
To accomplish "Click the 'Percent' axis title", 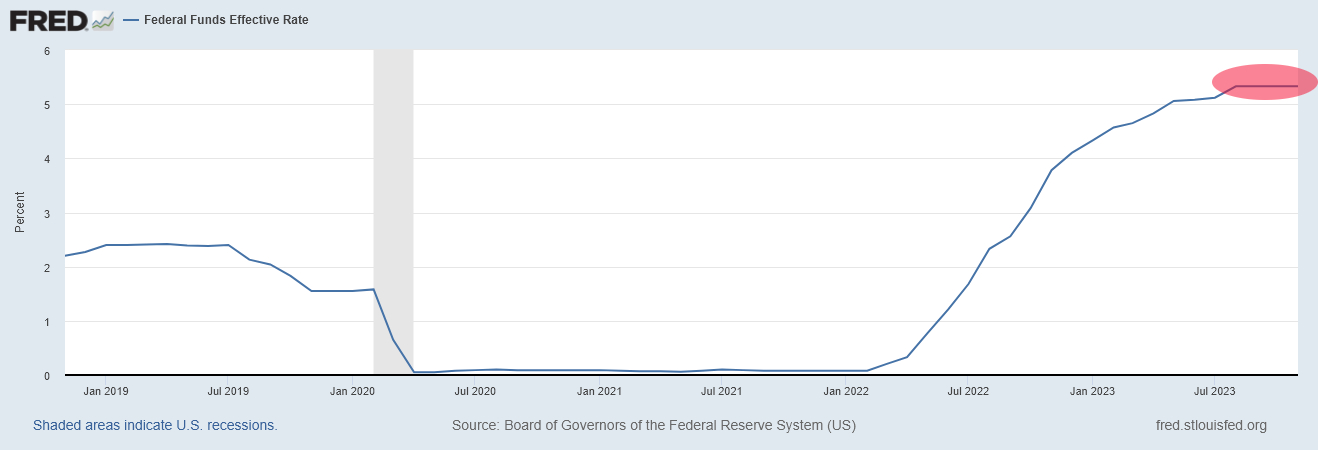I will coord(20,212).
